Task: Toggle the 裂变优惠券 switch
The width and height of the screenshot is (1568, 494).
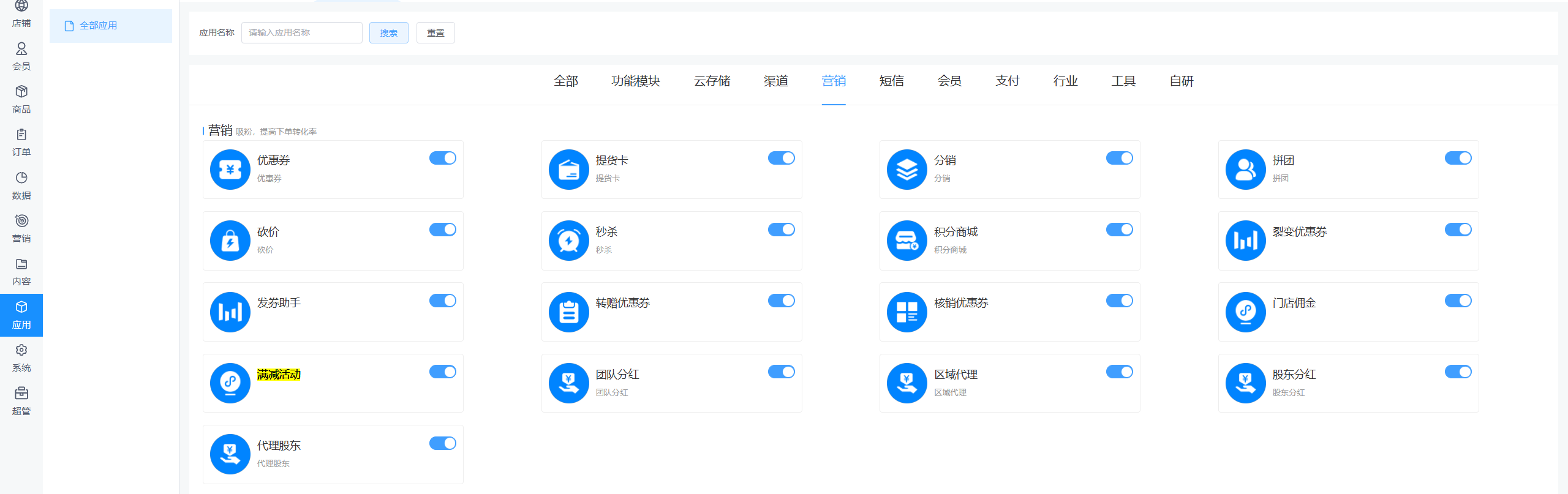Action: coord(1458,230)
